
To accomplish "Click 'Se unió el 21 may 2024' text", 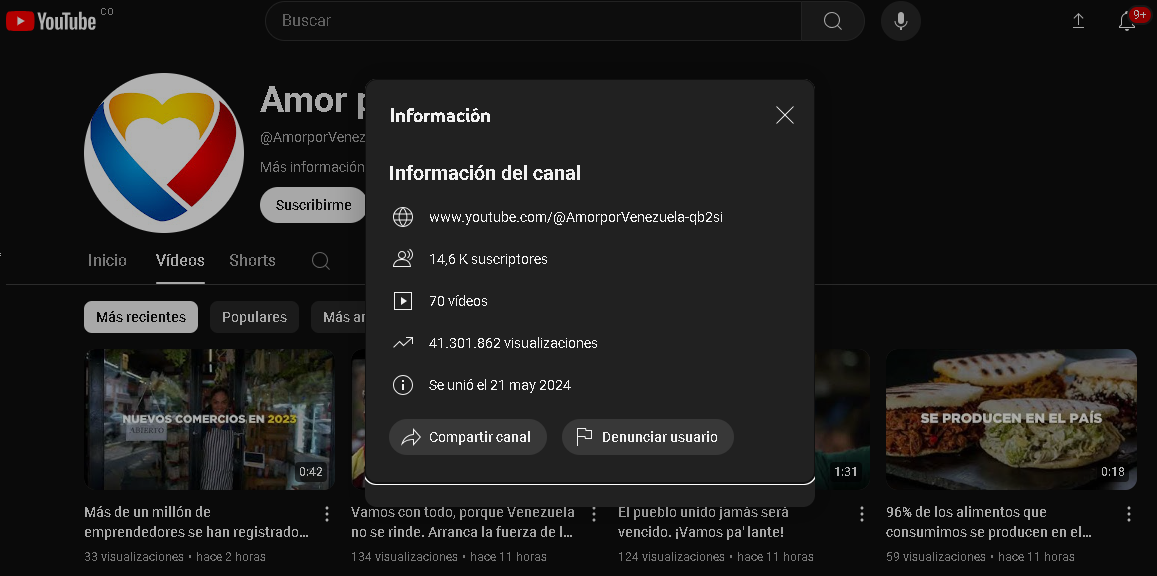I will [500, 385].
